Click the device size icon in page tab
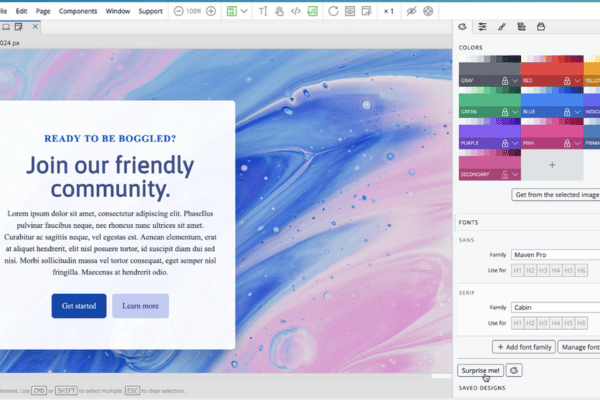 pos(6,27)
